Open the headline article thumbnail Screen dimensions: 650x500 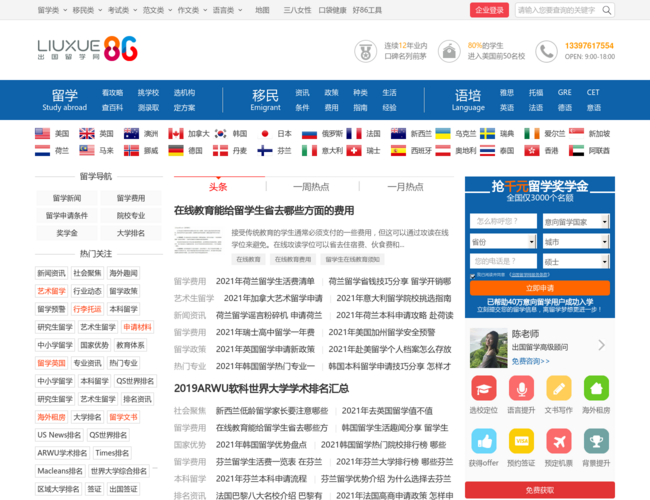tap(198, 240)
